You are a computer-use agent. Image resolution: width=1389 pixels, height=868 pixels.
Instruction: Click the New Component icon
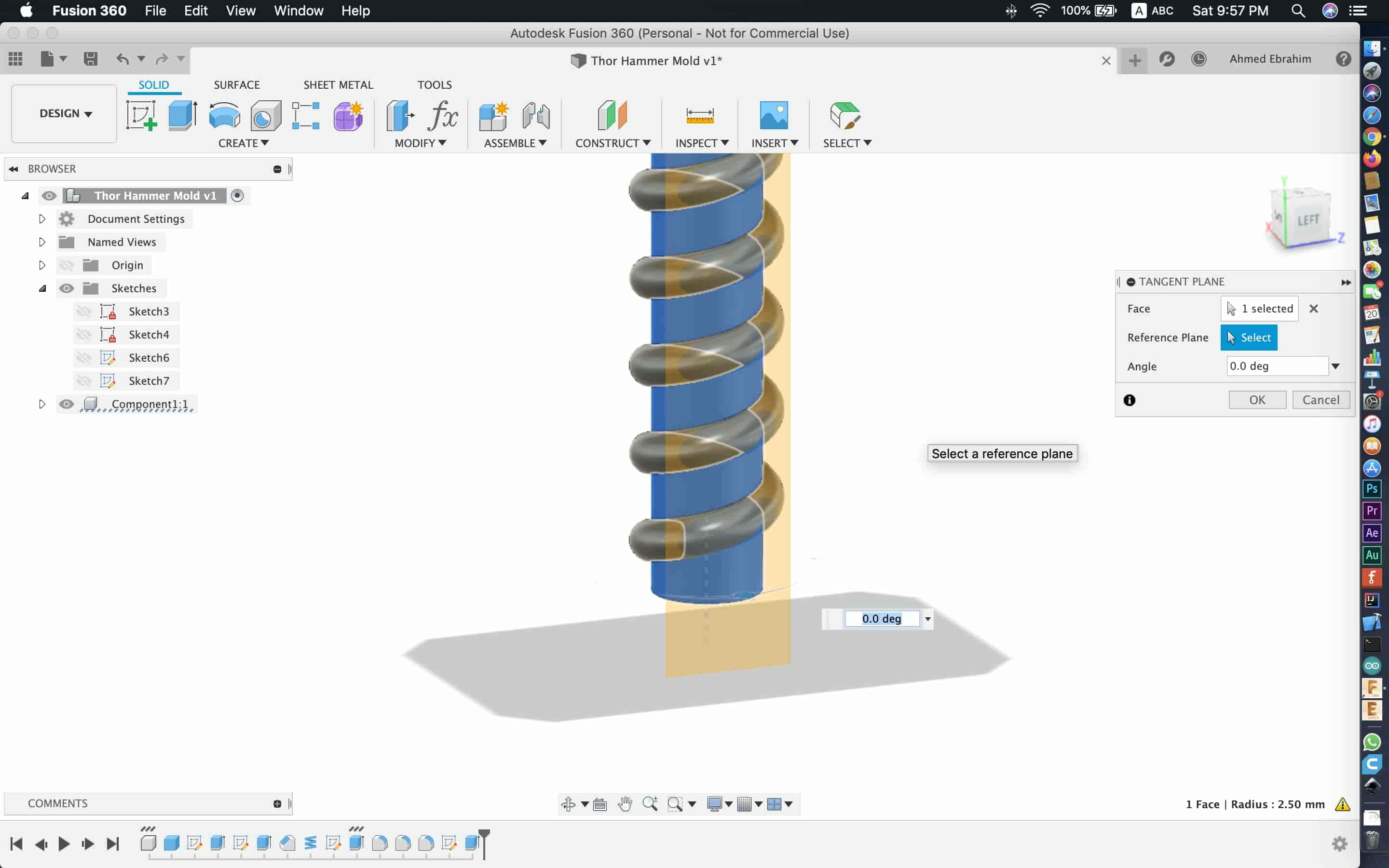click(x=493, y=115)
